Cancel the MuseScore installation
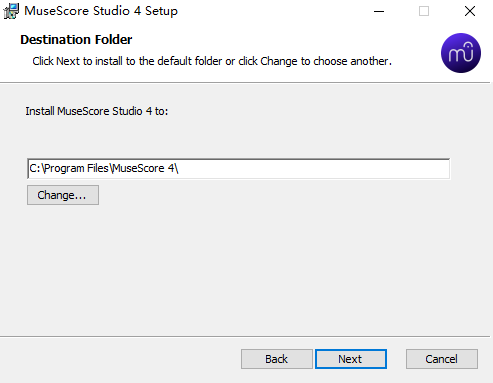Viewport: 493px width, 383px height. pyautogui.click(x=442, y=359)
